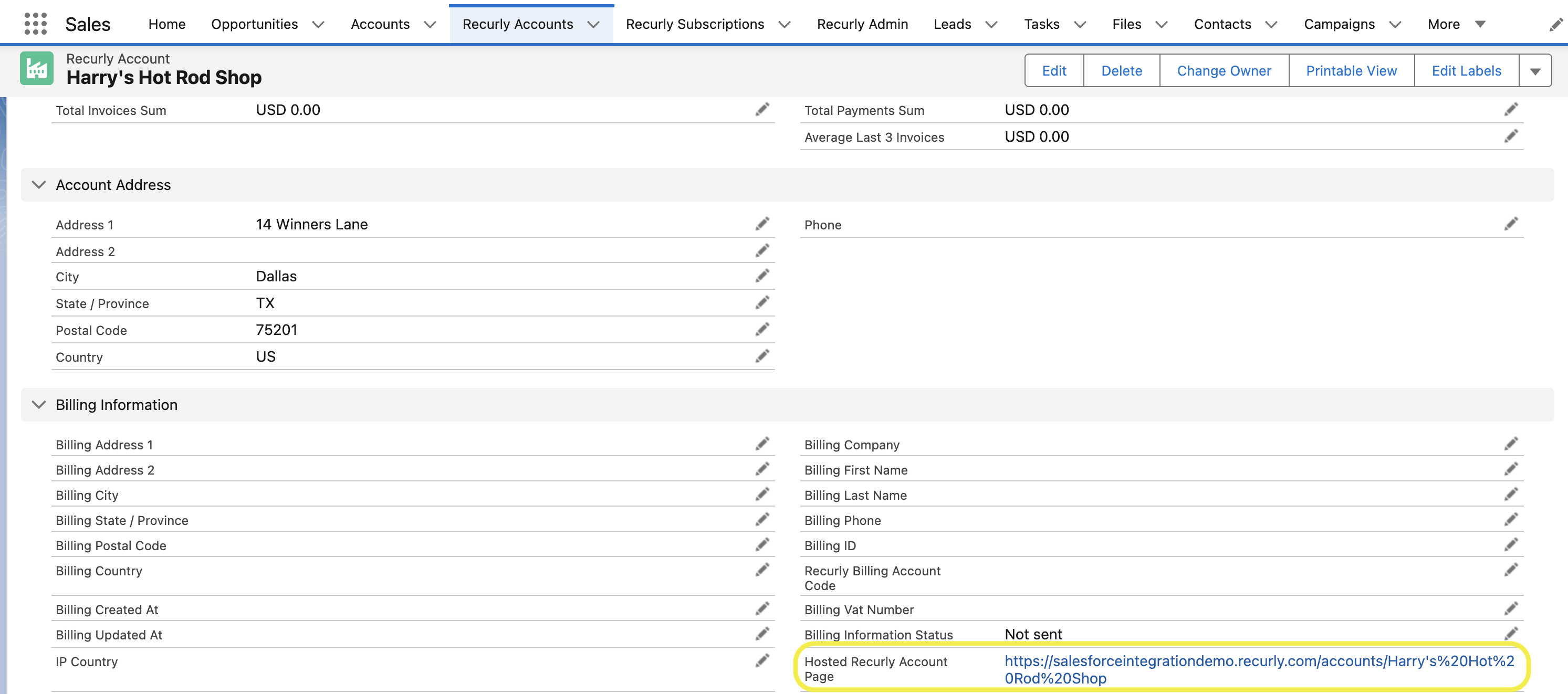Open Files tab dropdown chevron
Screen dimensions: 1568x694
click(1162, 24)
